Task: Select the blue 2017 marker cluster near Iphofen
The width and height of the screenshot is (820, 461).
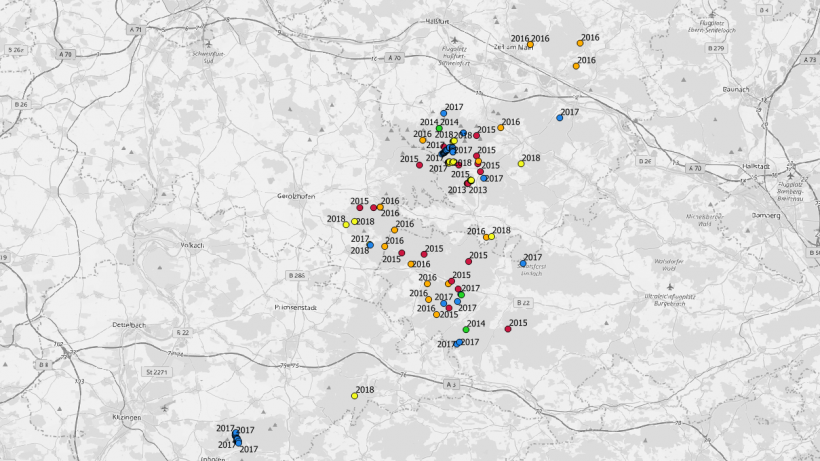Action: pos(237,438)
